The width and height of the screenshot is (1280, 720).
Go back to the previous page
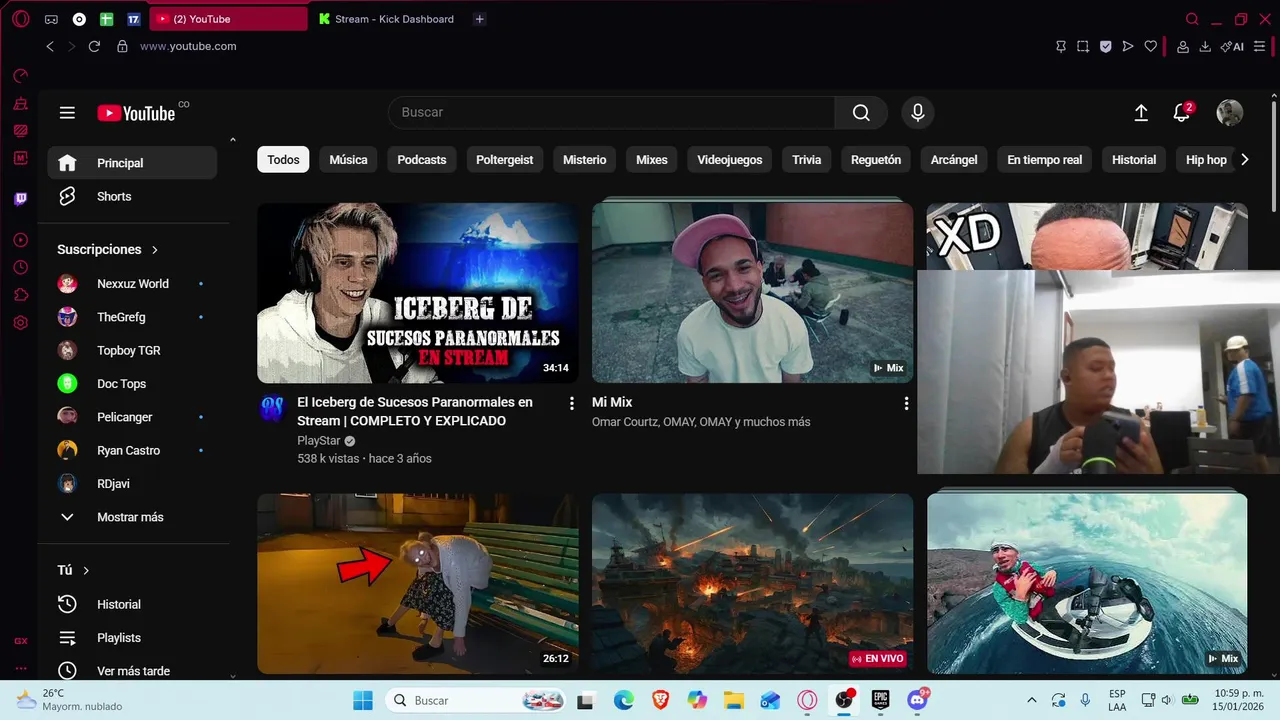click(50, 46)
